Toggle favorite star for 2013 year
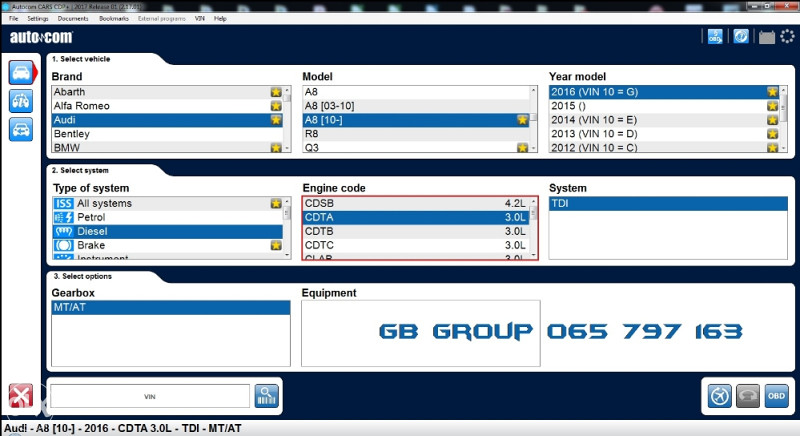 pyautogui.click(x=772, y=134)
